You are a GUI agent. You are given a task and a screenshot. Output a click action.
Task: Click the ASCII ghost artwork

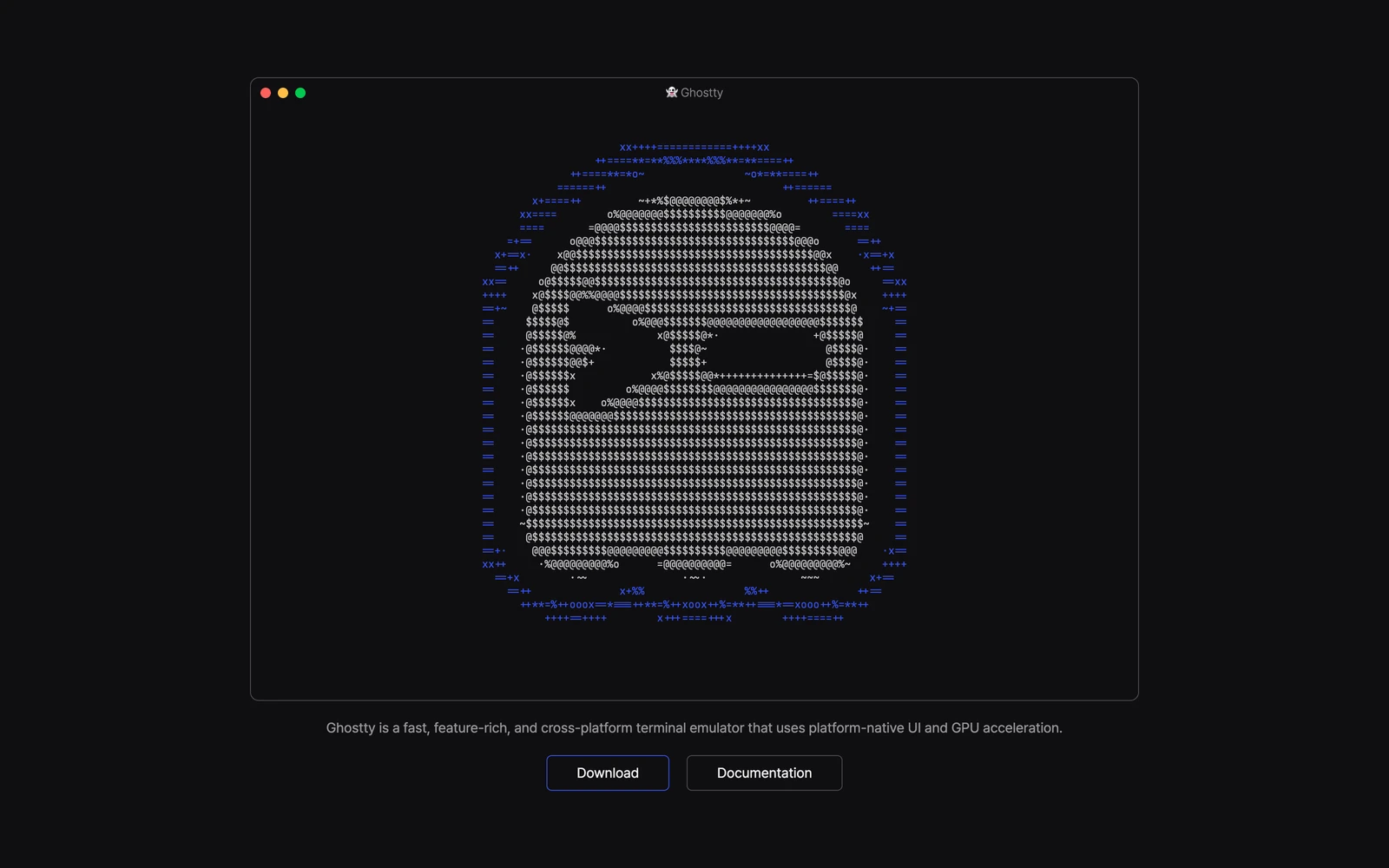tap(694, 383)
